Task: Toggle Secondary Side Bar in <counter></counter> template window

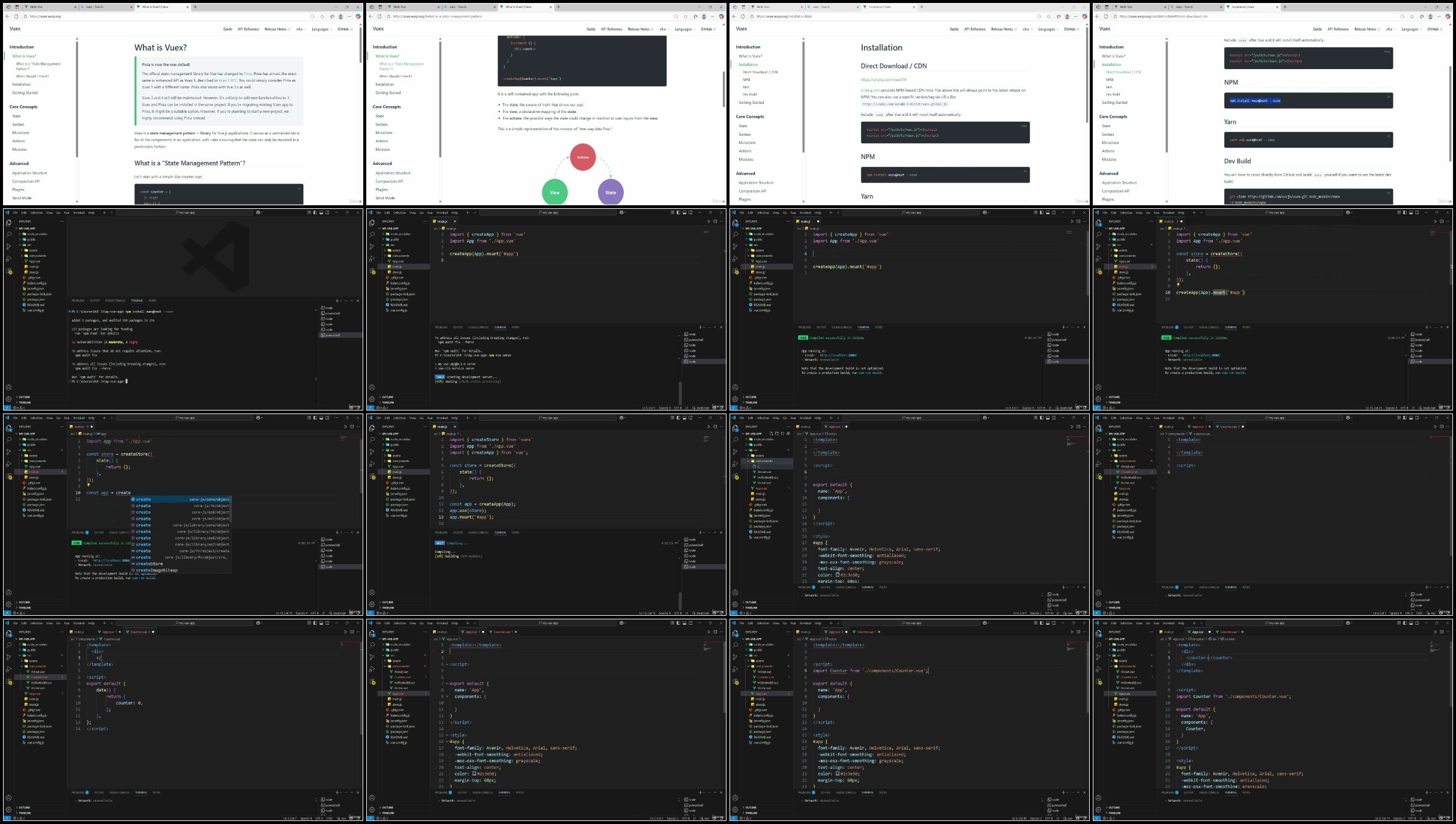Action: (1417, 623)
